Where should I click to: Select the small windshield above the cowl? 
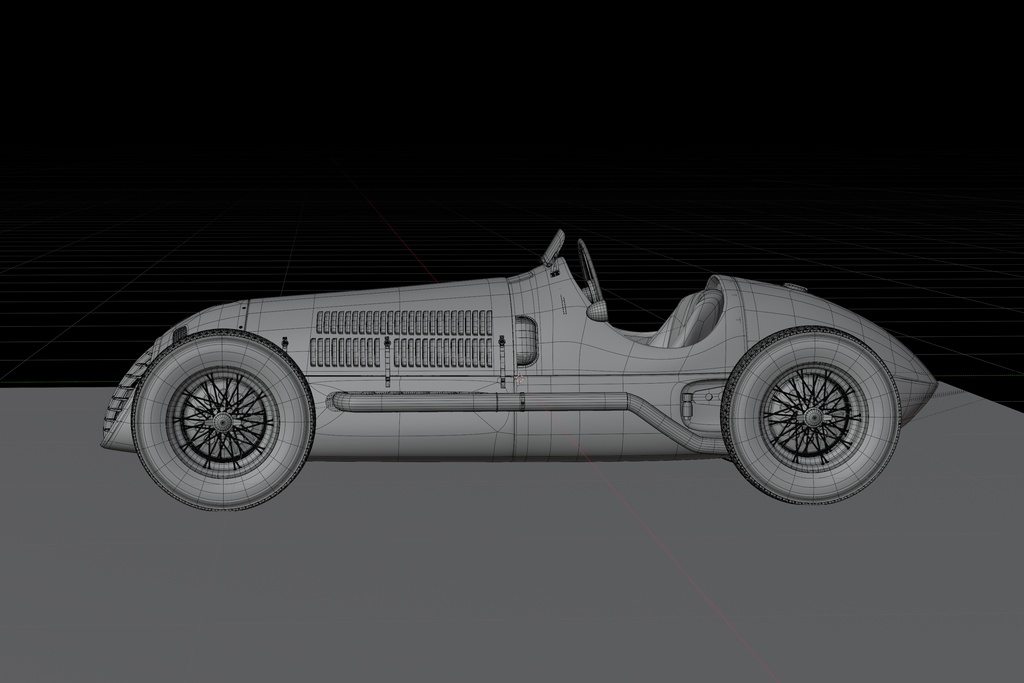click(554, 248)
